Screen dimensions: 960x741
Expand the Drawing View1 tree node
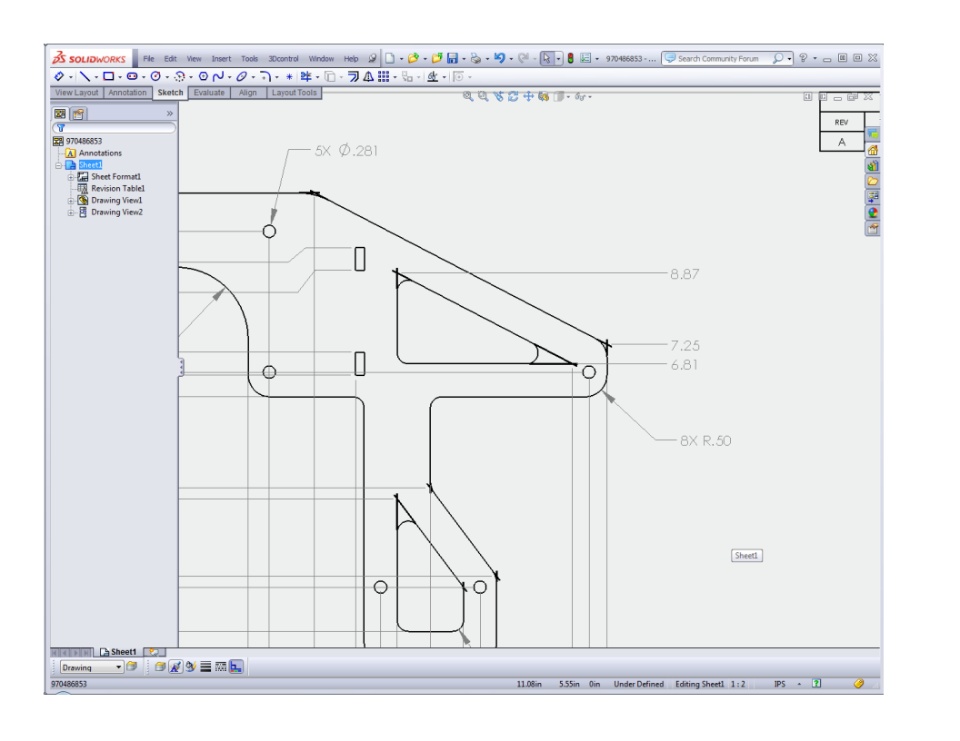pos(70,200)
